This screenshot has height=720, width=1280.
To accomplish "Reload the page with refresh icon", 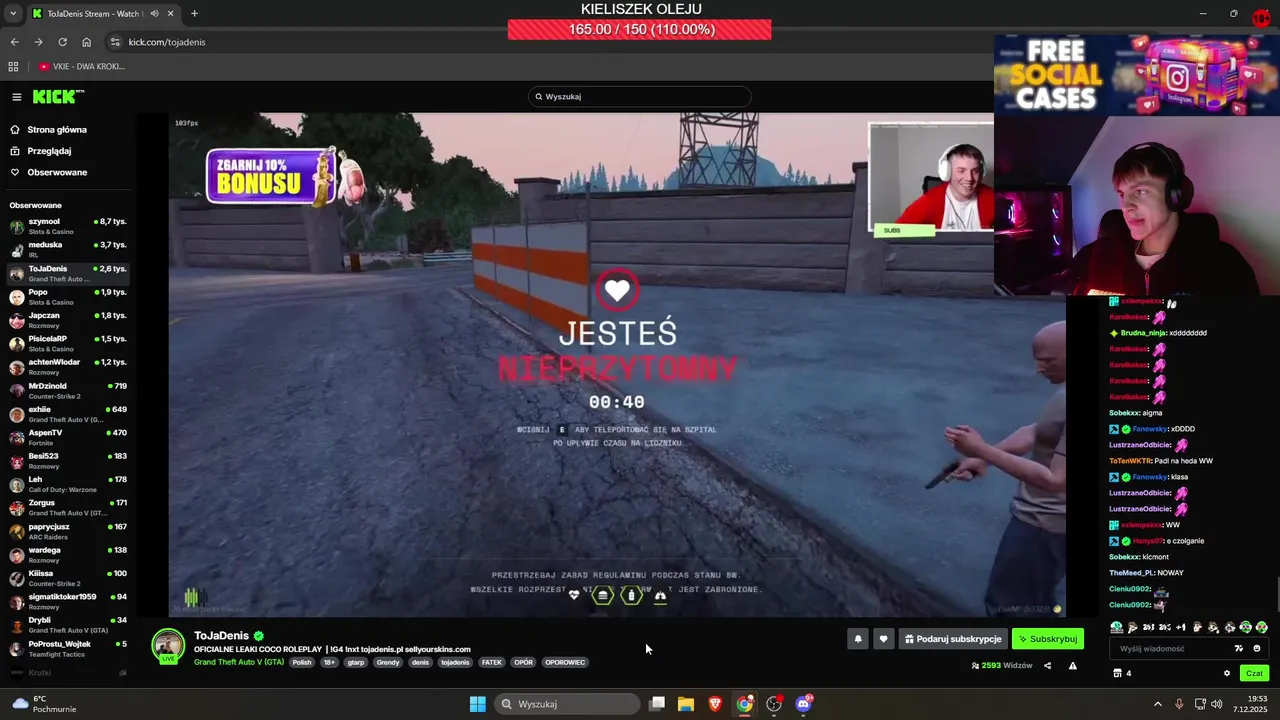I will click(x=62, y=42).
